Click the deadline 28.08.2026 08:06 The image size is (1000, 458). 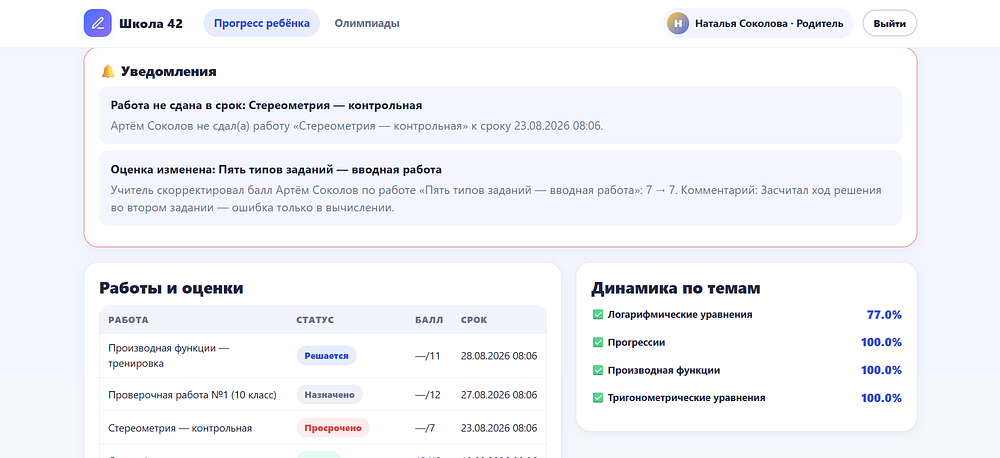click(x=499, y=356)
